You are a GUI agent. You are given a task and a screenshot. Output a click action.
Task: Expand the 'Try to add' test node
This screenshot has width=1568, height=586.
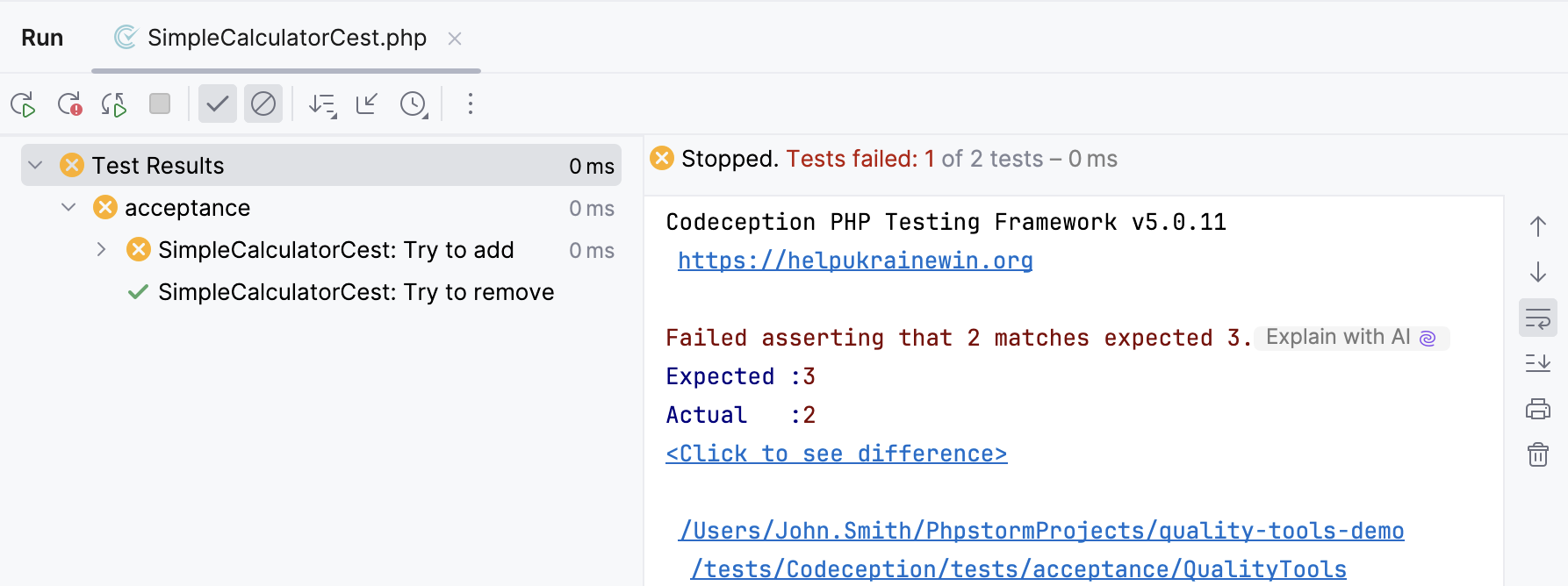(100, 249)
